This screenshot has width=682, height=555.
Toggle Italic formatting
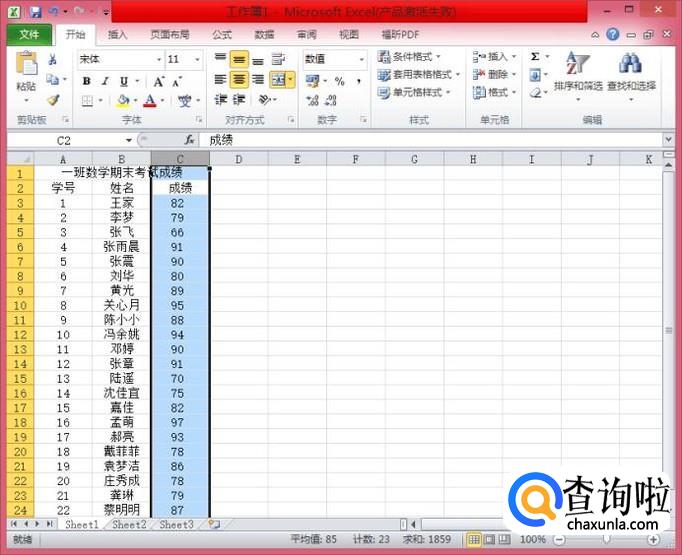click(105, 81)
